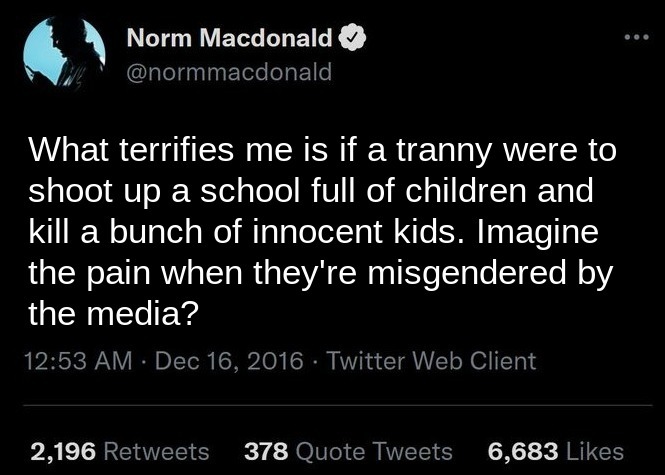The height and width of the screenshot is (475, 665).
Task: Click the divider line below the timestamp
Action: (x=332, y=405)
